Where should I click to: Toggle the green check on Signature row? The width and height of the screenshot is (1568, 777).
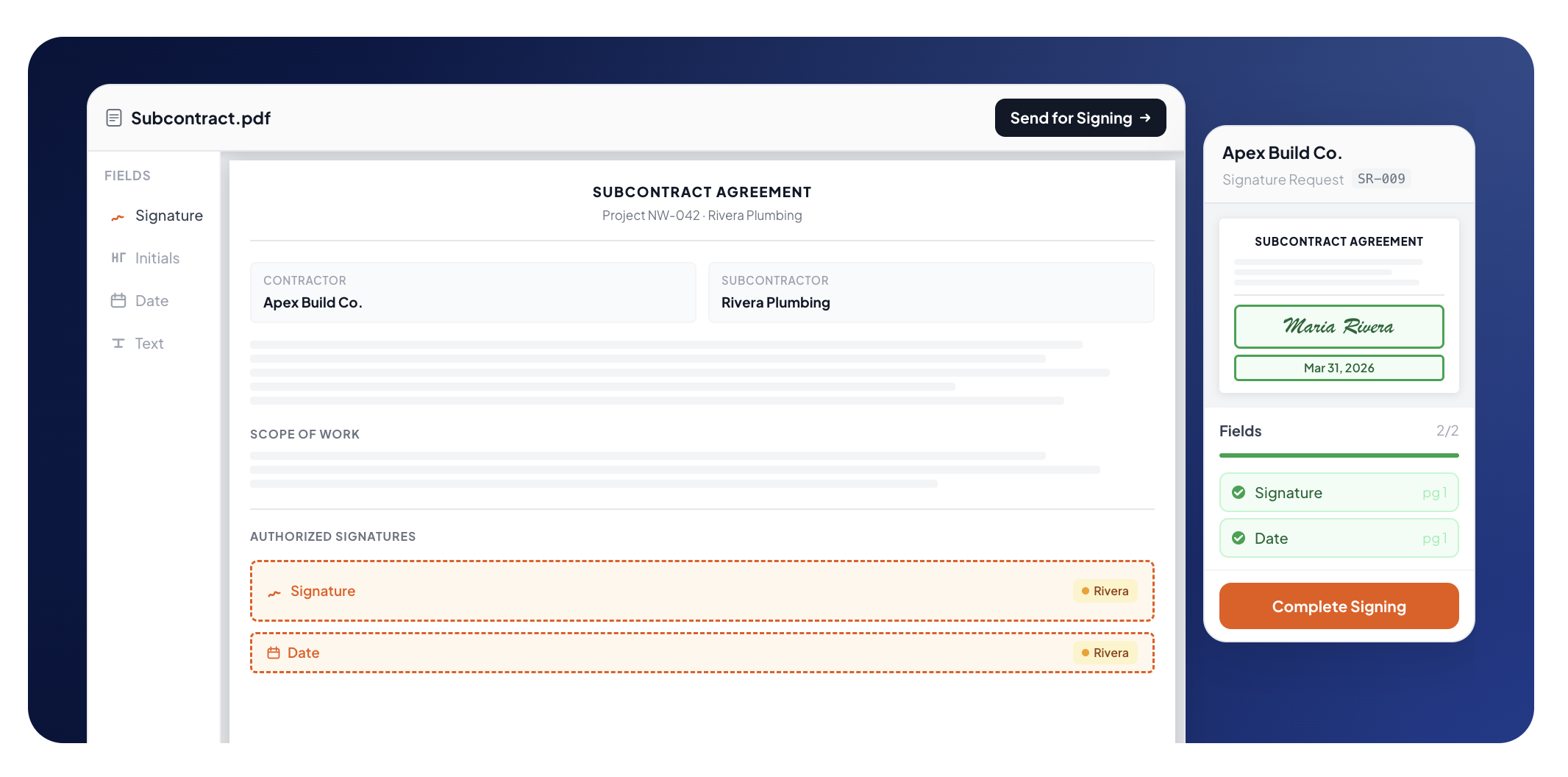point(1239,492)
